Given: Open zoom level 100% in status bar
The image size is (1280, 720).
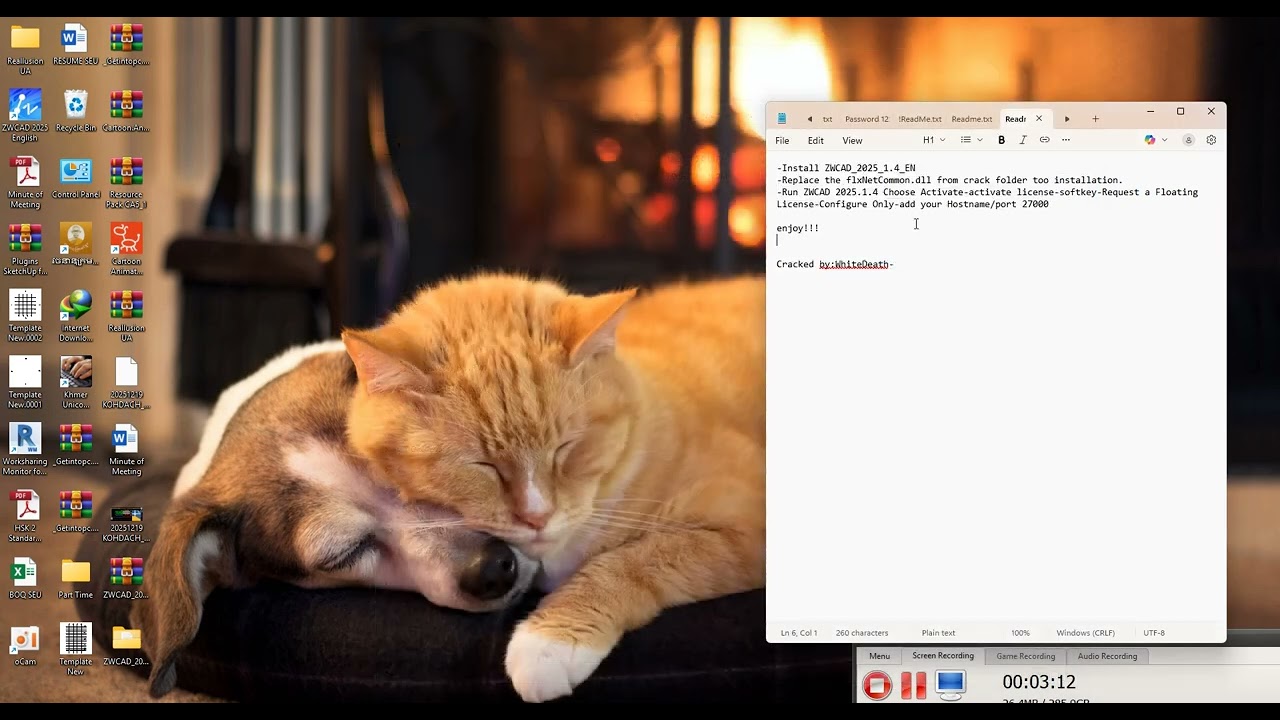Looking at the screenshot, I should pyautogui.click(x=1020, y=633).
